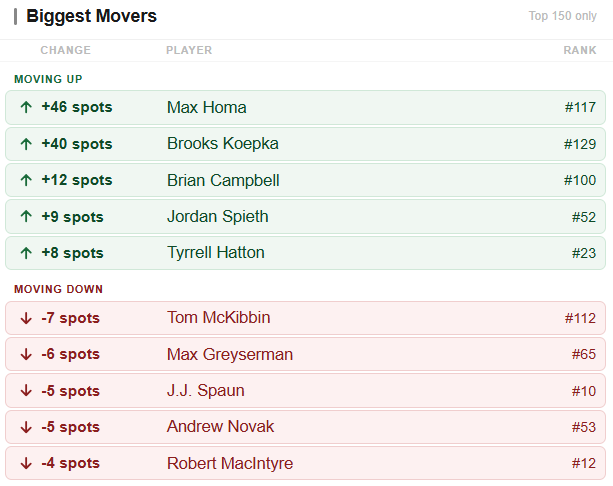Click the up arrow in Jordan Spieth row
Screen dimensions: 613x486
pyautogui.click(x=26, y=216)
